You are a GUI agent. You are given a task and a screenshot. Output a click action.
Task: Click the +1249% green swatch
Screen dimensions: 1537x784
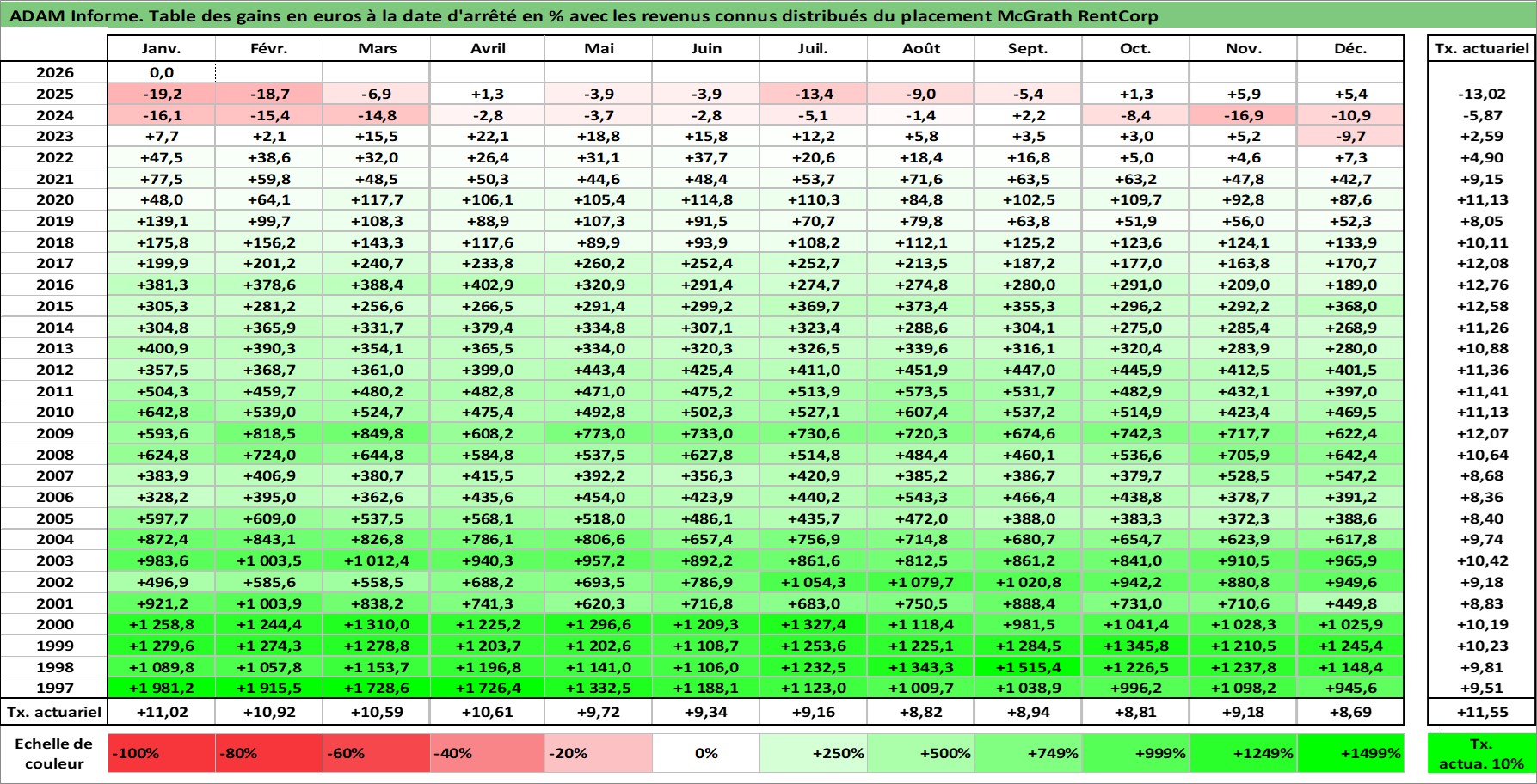[1244, 753]
